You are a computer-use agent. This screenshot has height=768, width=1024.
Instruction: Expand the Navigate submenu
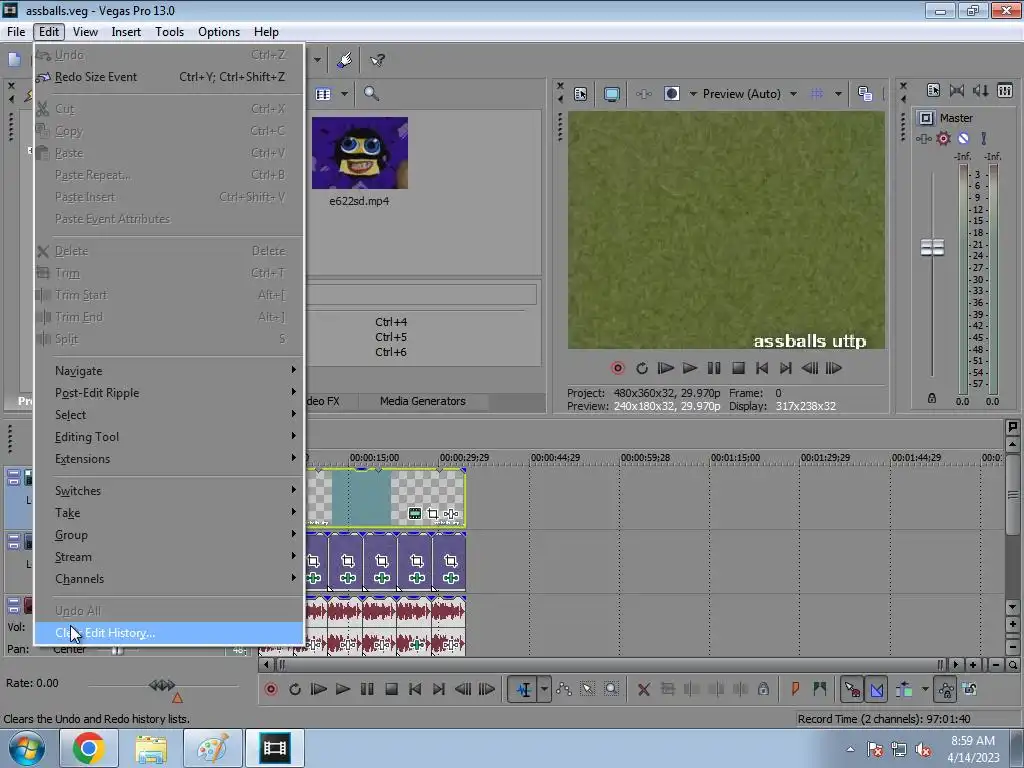click(170, 370)
